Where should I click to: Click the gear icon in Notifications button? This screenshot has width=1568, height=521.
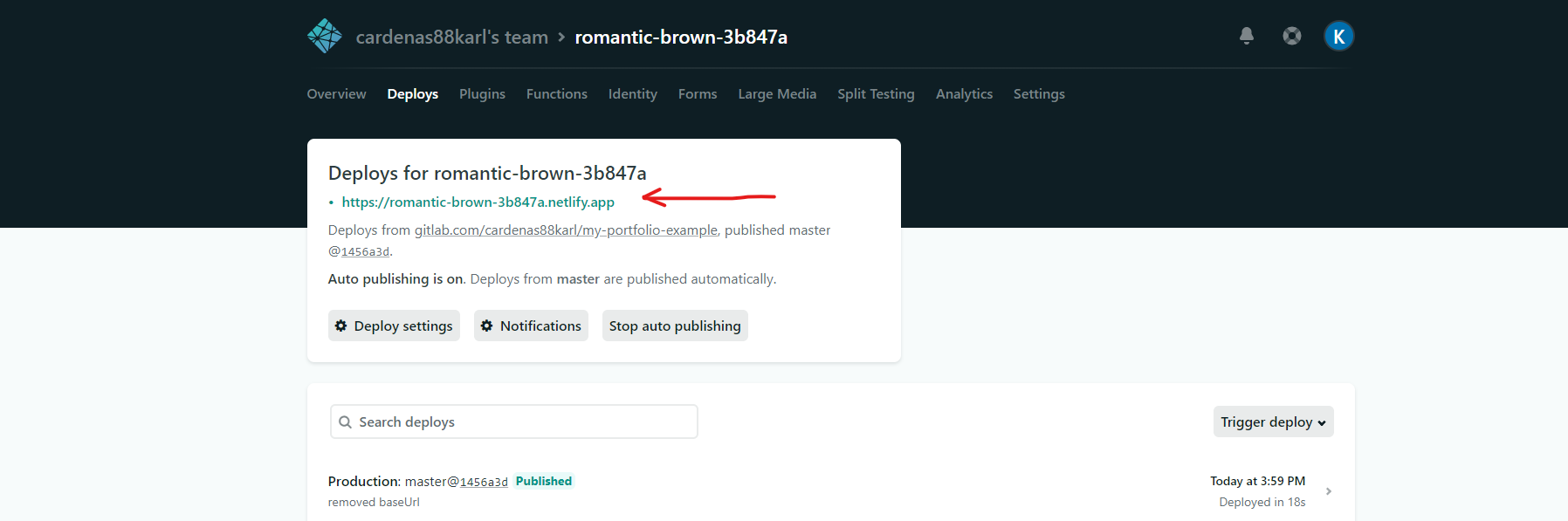pyautogui.click(x=487, y=326)
